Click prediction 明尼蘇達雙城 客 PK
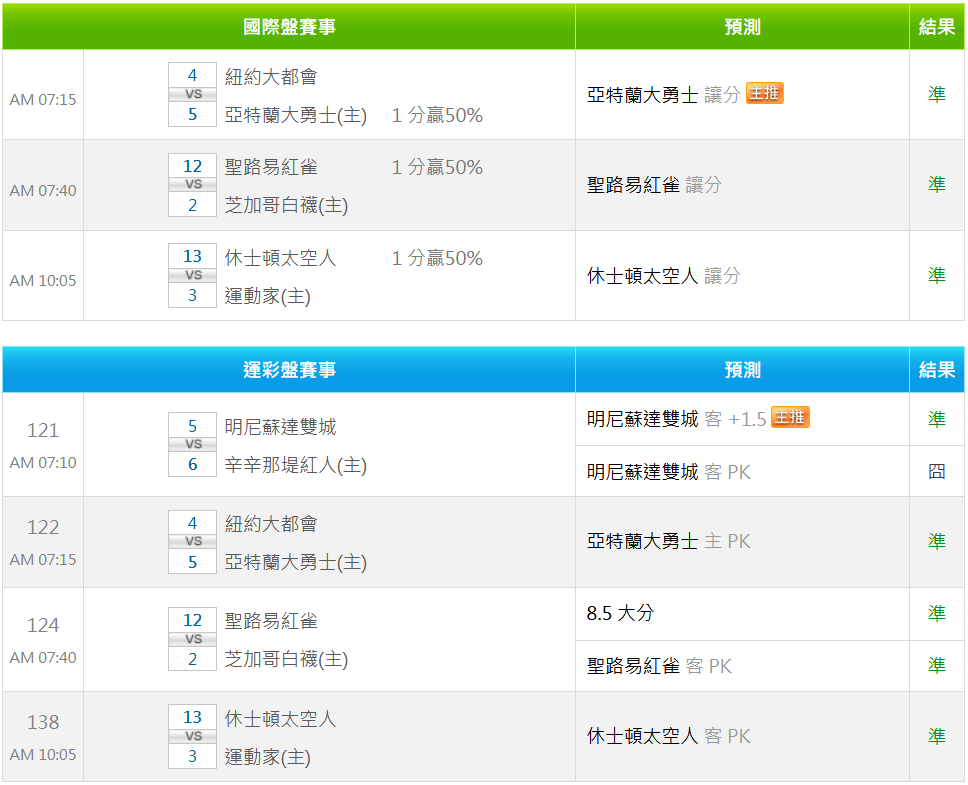Image resolution: width=968 pixels, height=785 pixels. click(x=669, y=472)
